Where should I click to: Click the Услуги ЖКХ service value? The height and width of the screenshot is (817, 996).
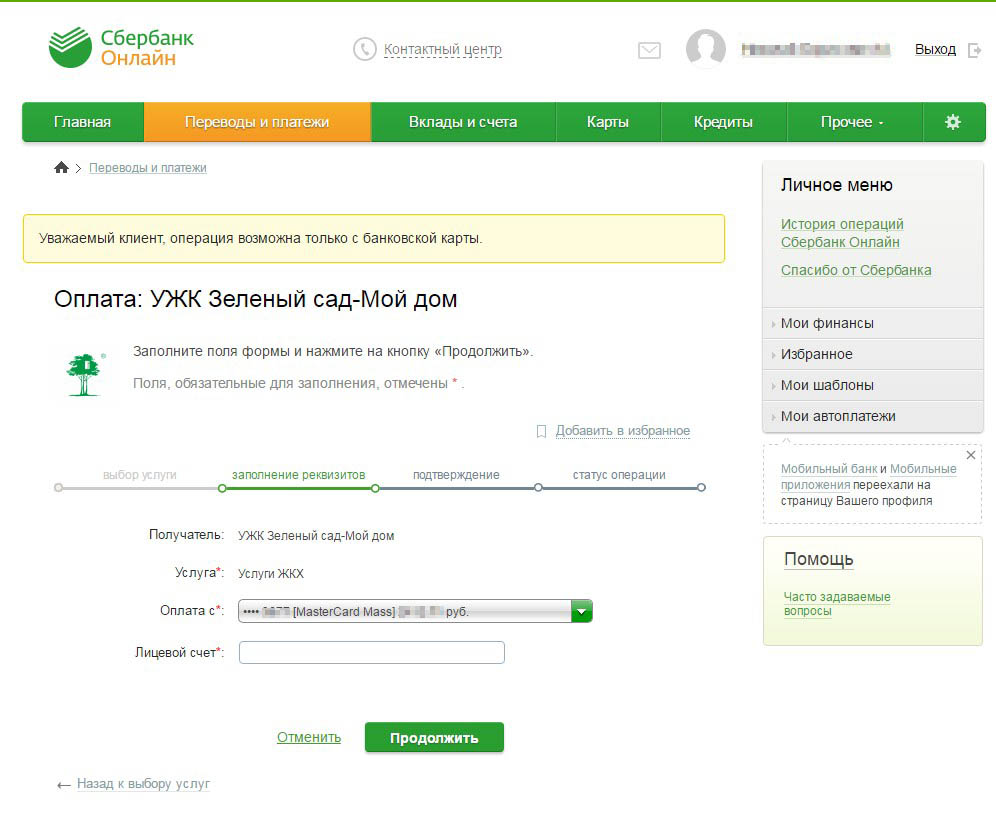[x=271, y=574]
